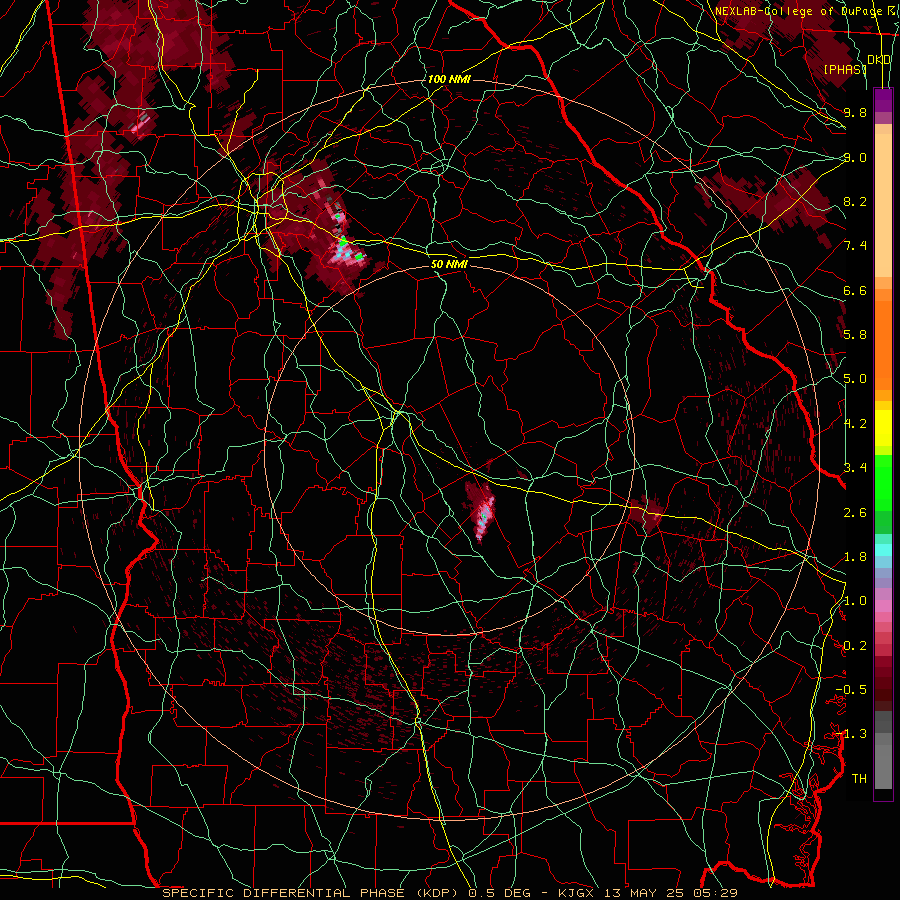Click the 9.8 value on the color scale

(855, 112)
